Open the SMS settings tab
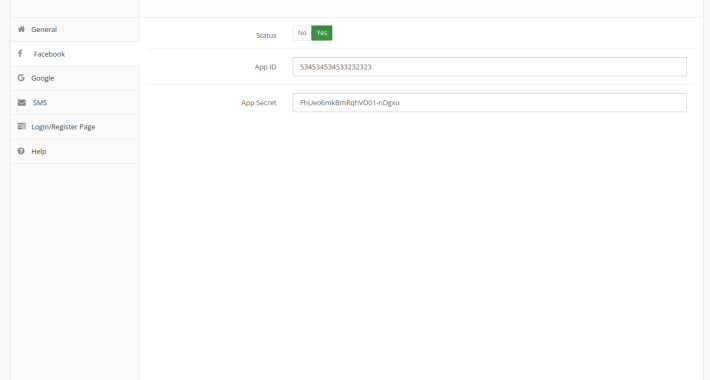The height and width of the screenshot is (380, 710). pyautogui.click(x=75, y=103)
